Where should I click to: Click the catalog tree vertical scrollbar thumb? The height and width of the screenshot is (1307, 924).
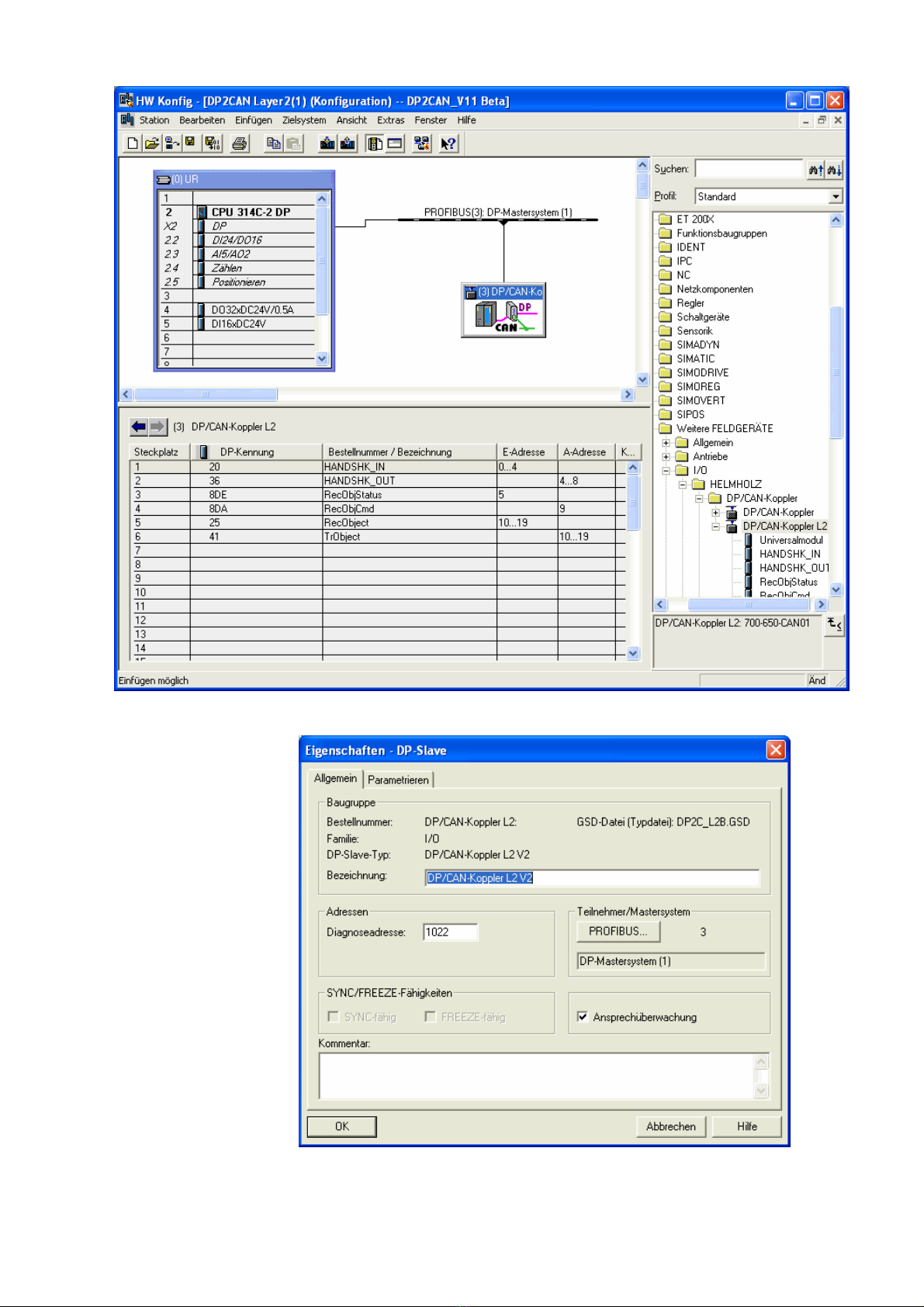click(836, 372)
